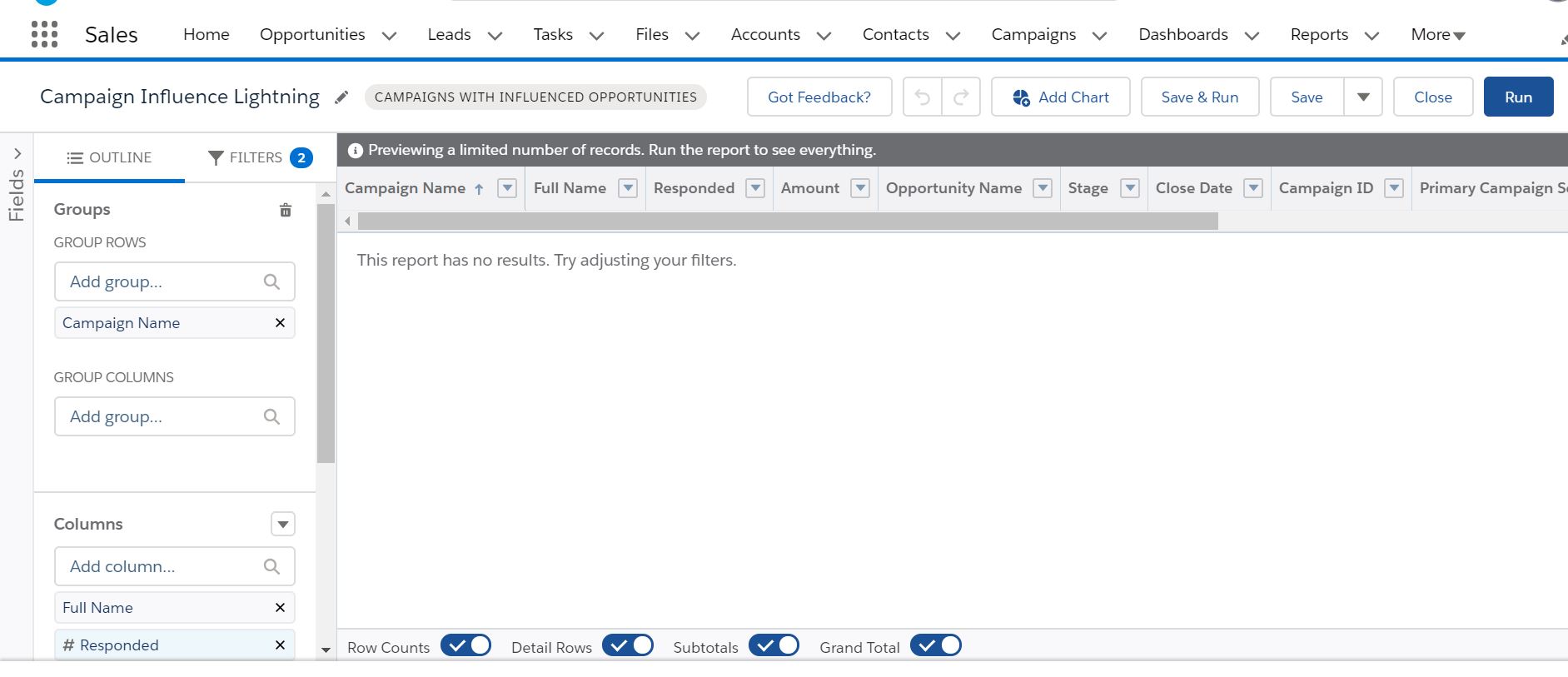Click Got Feedback? button

(x=819, y=97)
